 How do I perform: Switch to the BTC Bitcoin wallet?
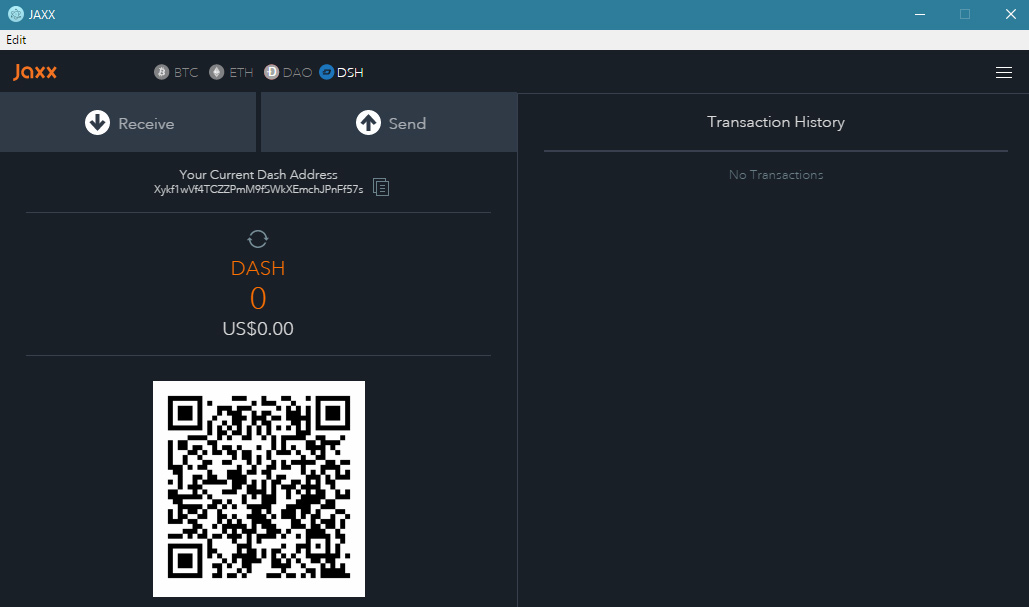coord(176,72)
